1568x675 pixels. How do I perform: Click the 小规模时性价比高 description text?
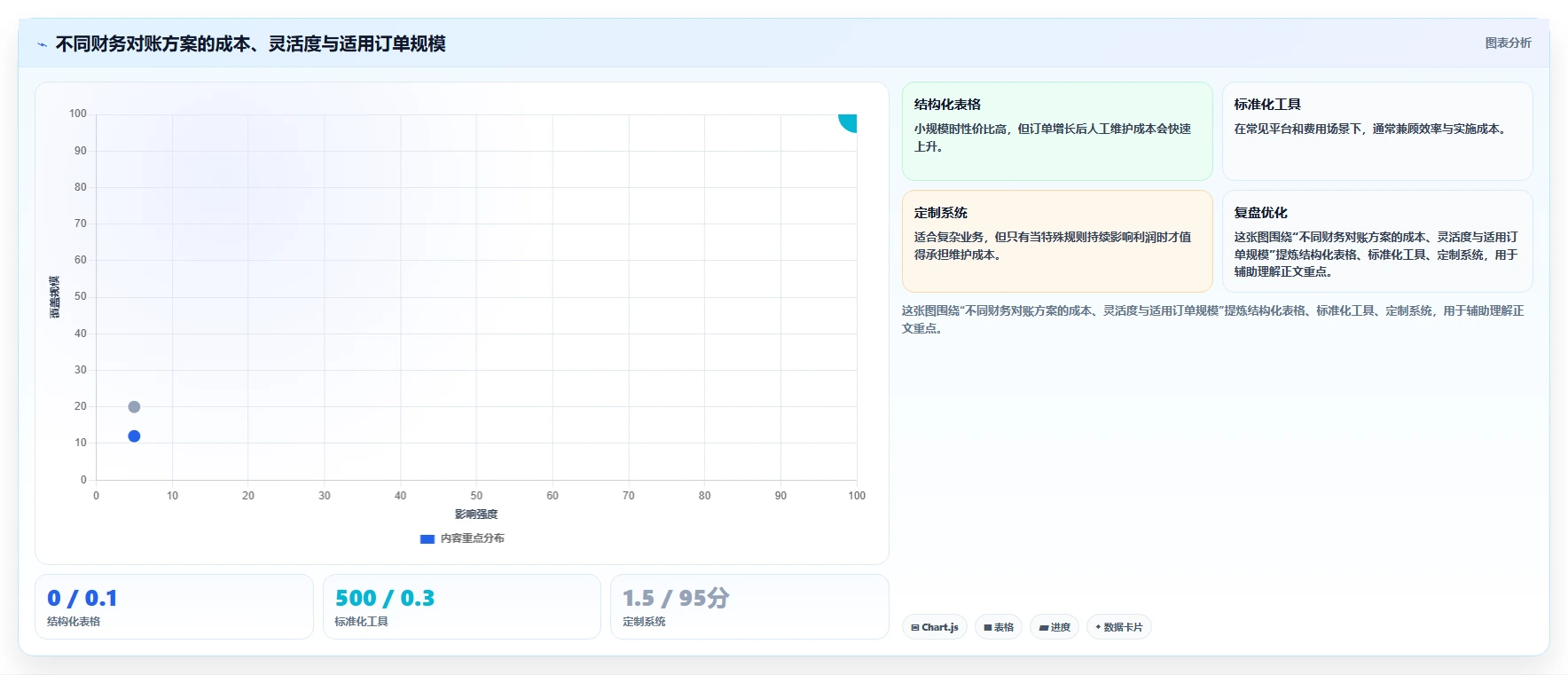1053,137
